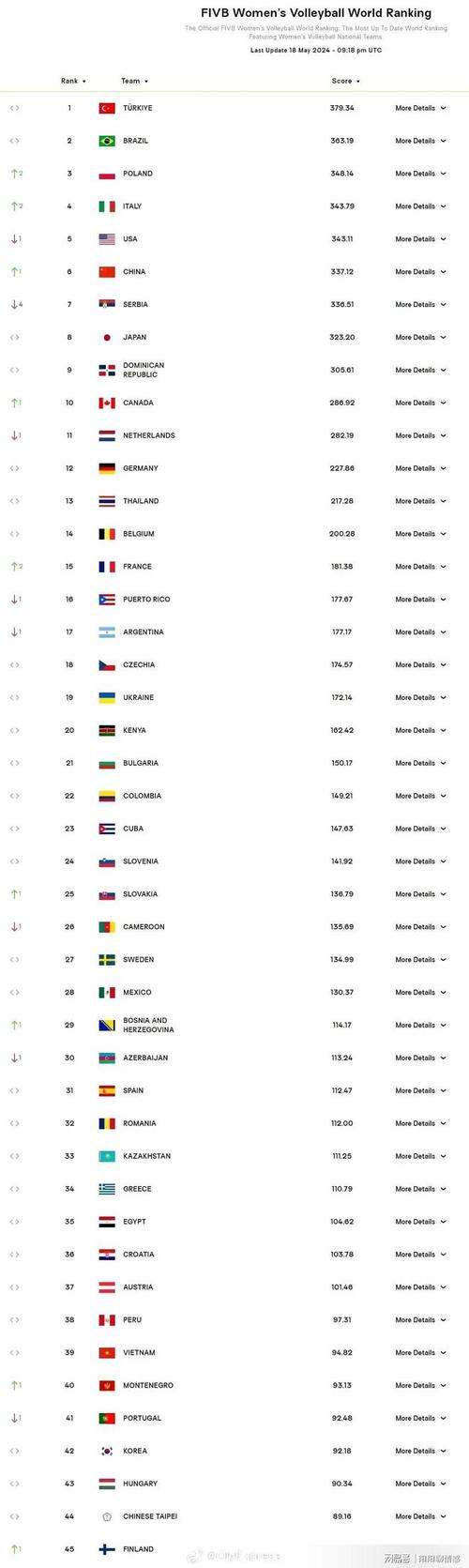Select the China flag icon
Viewport: 469px width, 1568px height.
coord(107,272)
